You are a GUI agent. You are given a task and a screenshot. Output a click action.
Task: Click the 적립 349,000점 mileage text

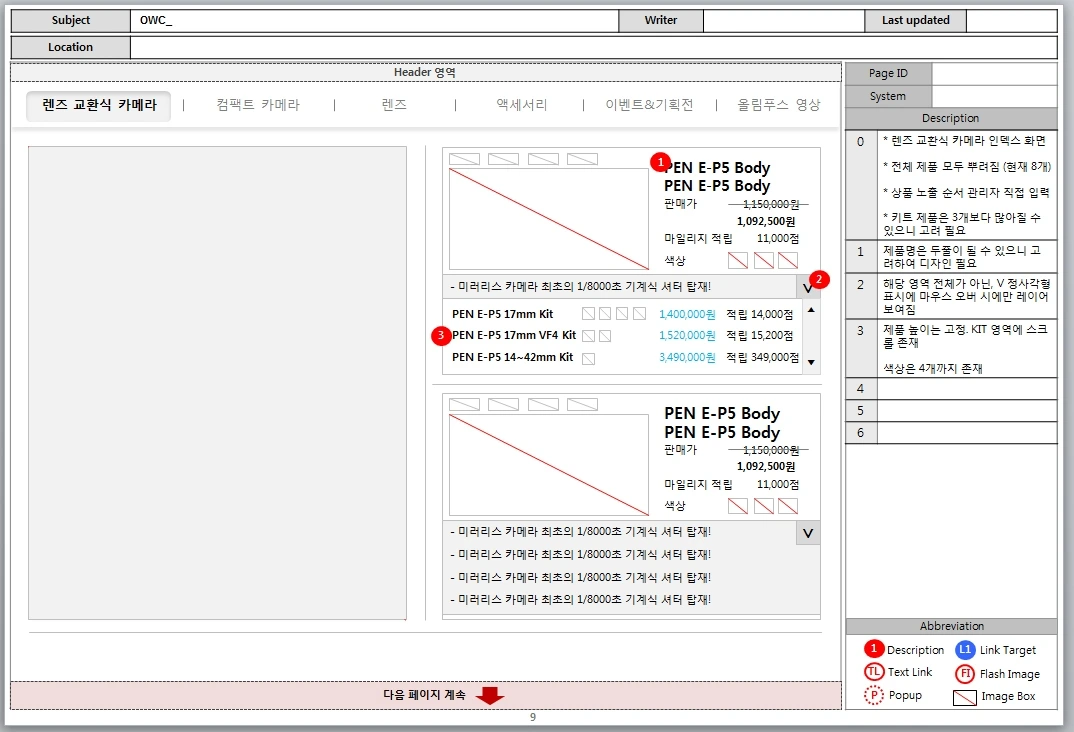point(762,357)
